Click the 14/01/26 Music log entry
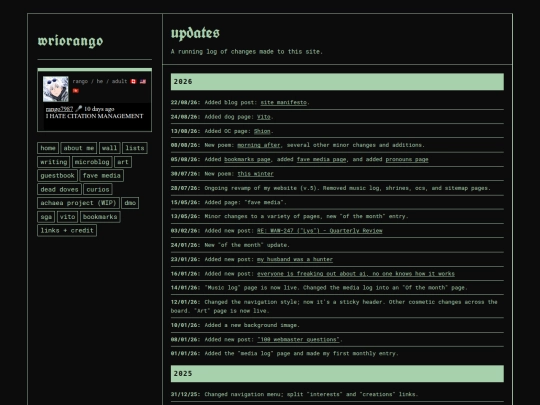Viewport: 540px width, 405px height. tap(337, 288)
